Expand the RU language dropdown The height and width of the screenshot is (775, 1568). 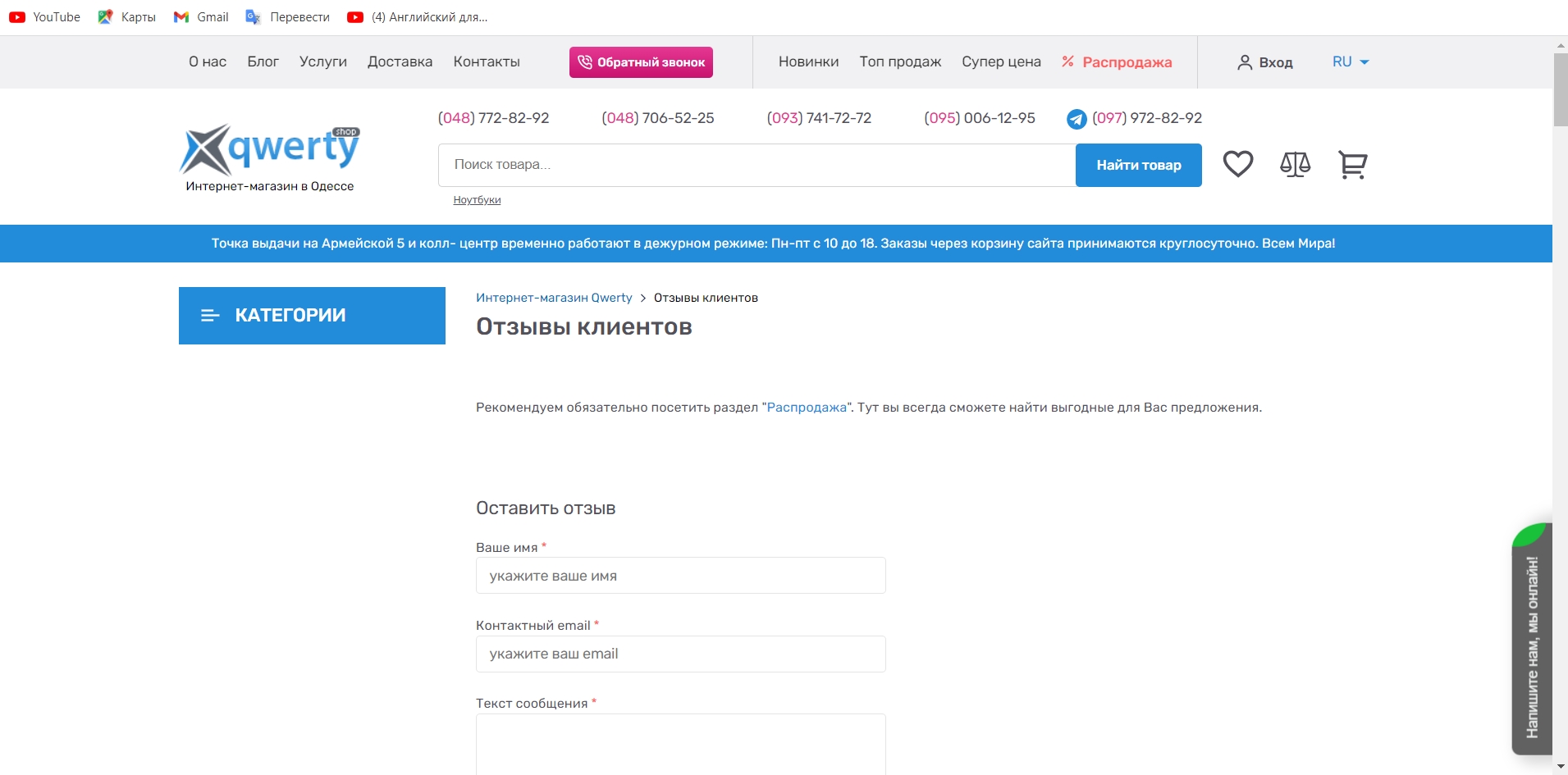click(x=1351, y=62)
